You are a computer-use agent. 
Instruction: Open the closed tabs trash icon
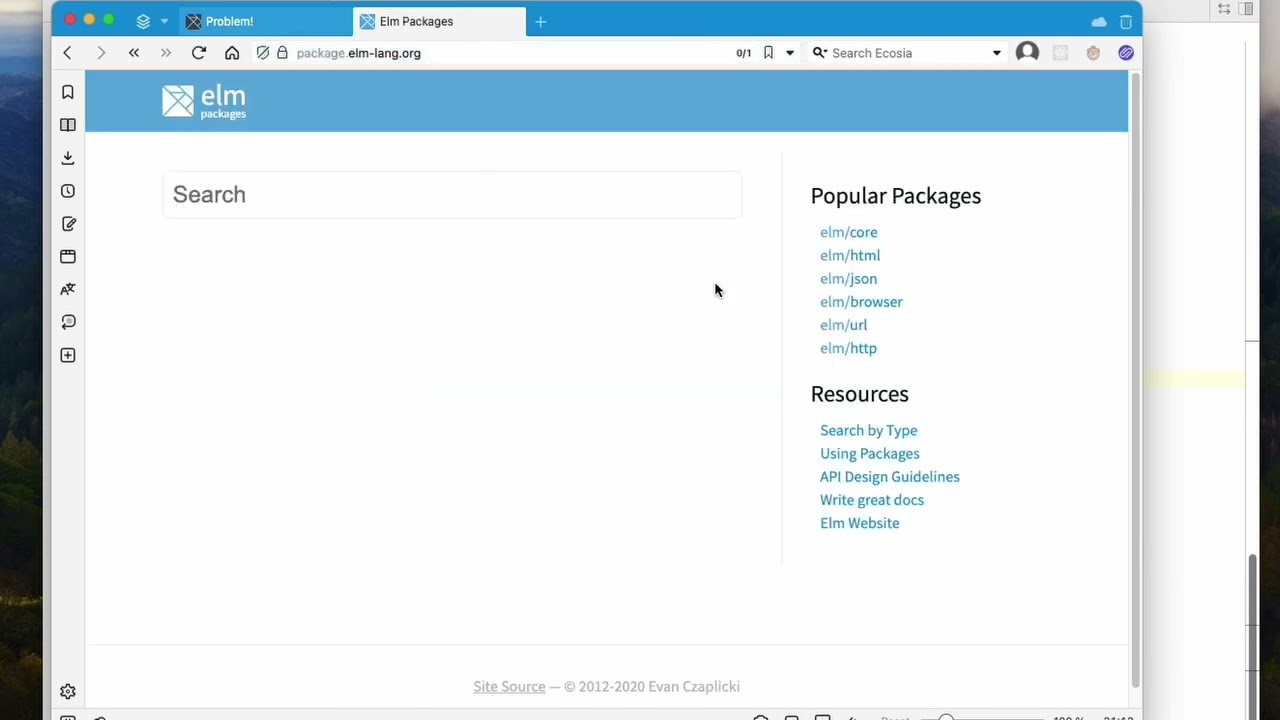tap(1126, 21)
